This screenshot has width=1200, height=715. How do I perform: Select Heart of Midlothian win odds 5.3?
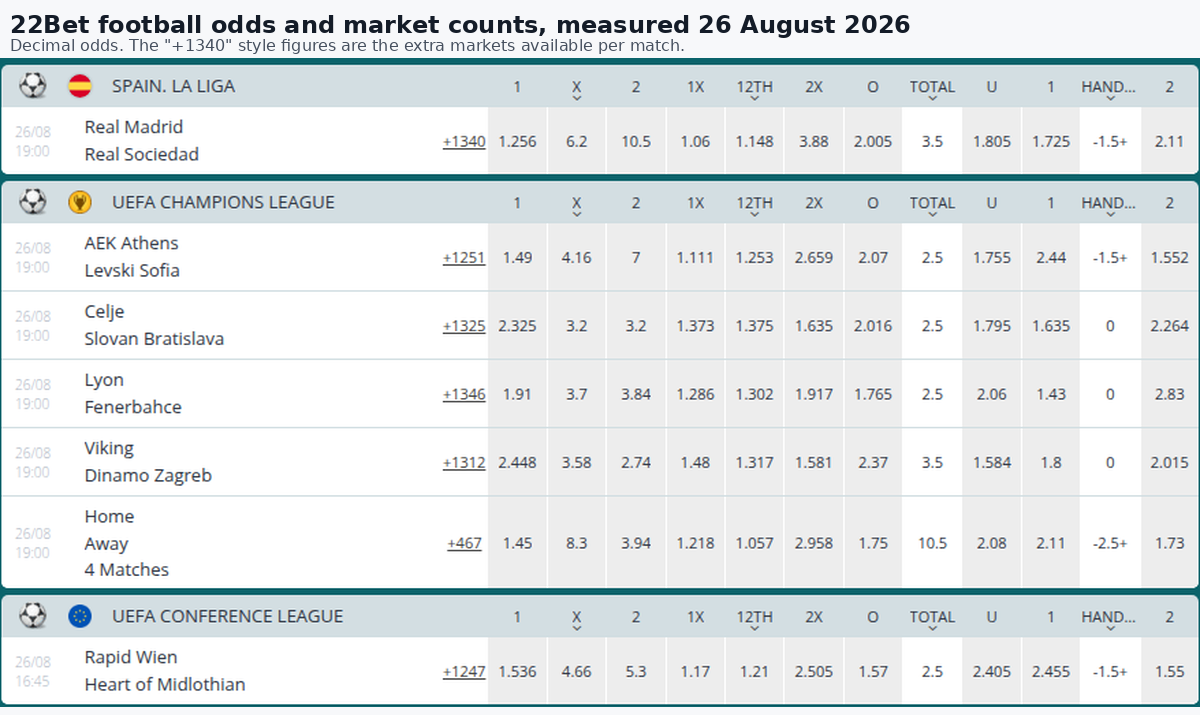(636, 672)
